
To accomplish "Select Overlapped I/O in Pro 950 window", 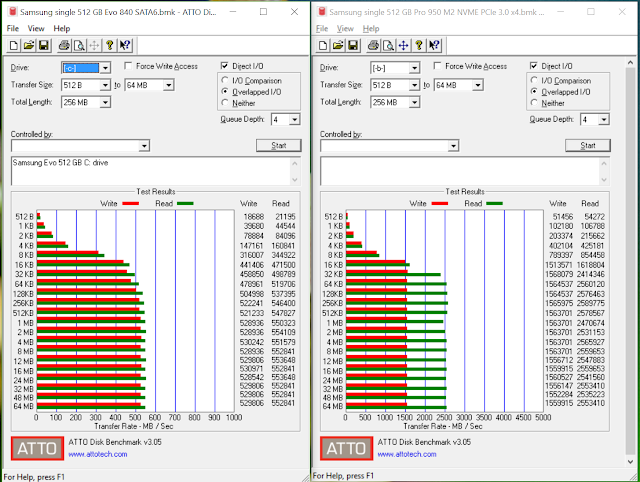I will coord(534,91).
